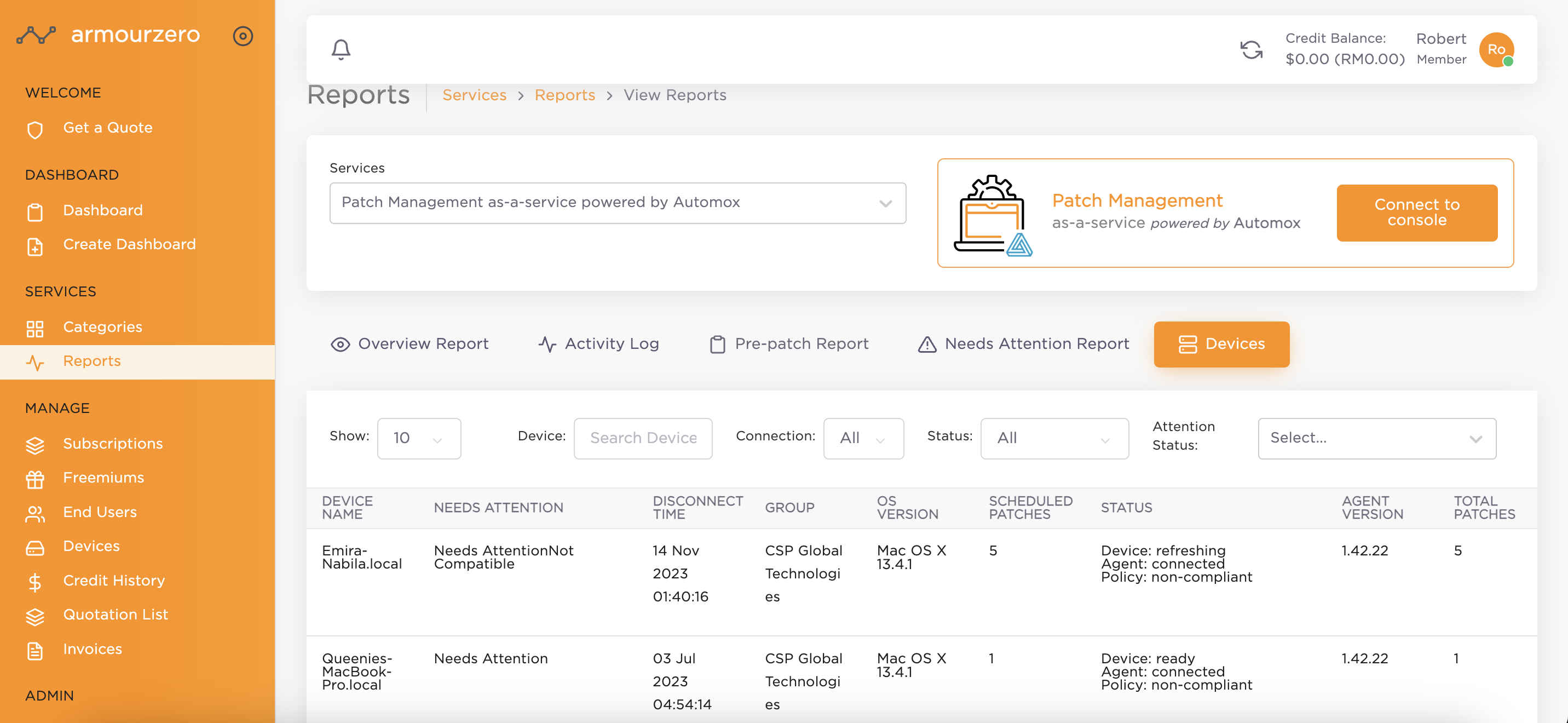The height and width of the screenshot is (723, 1568).
Task: Click the Devices tab server icon
Action: tap(1187, 344)
